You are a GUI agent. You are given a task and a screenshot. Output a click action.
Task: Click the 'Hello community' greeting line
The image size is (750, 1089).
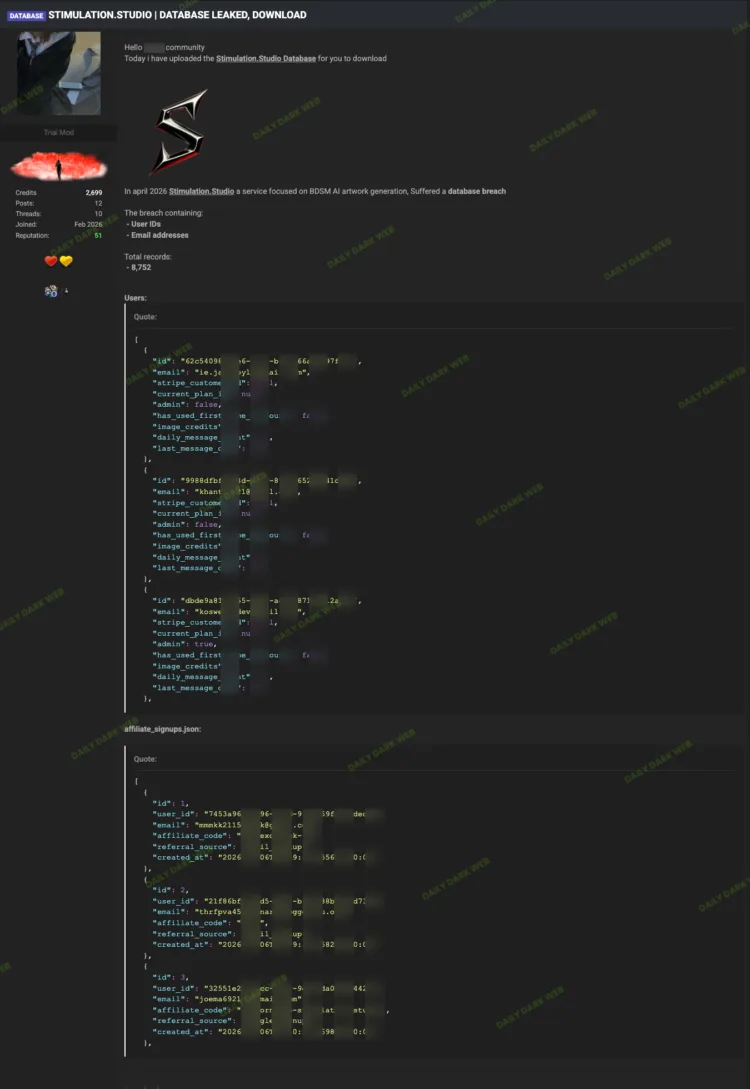[x=165, y=47]
